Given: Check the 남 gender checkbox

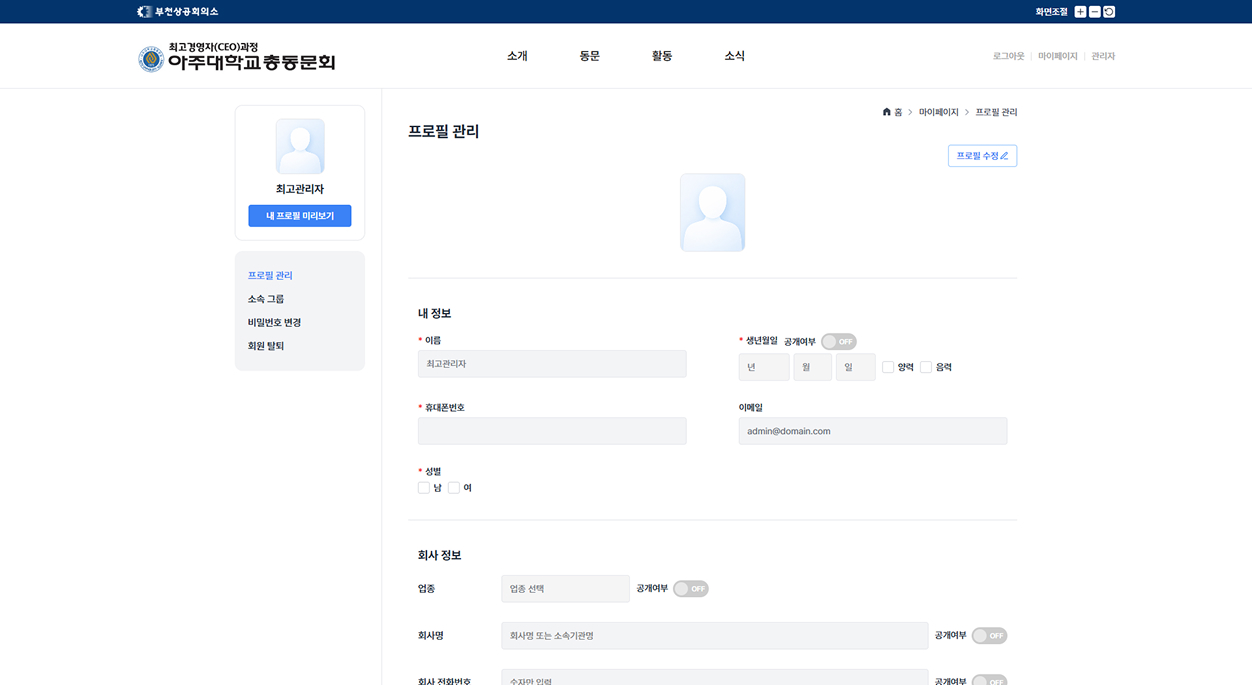Looking at the screenshot, I should [424, 488].
